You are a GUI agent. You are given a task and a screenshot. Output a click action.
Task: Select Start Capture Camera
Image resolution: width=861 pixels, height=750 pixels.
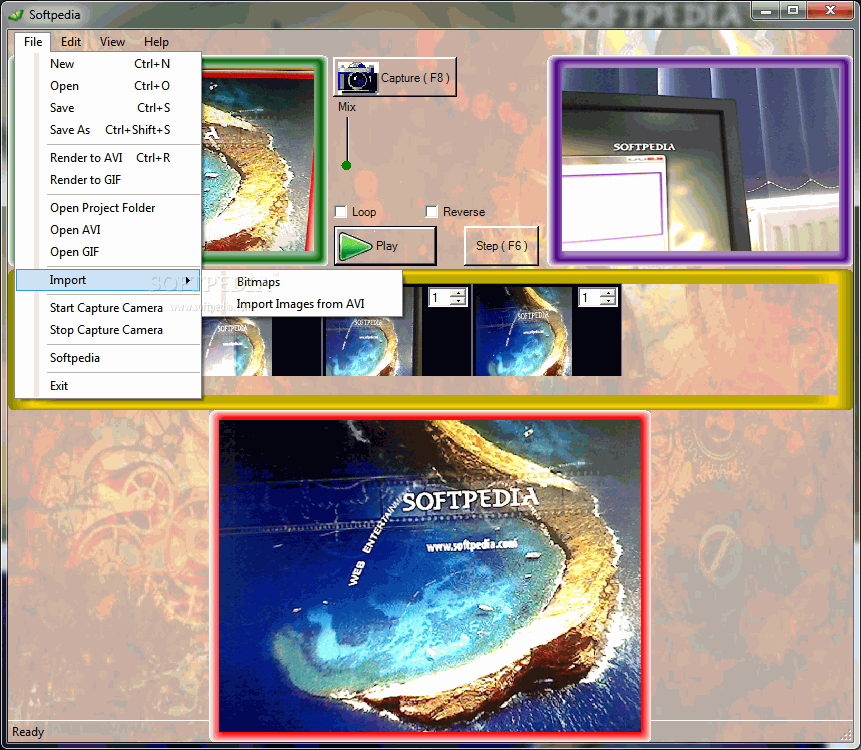point(109,307)
